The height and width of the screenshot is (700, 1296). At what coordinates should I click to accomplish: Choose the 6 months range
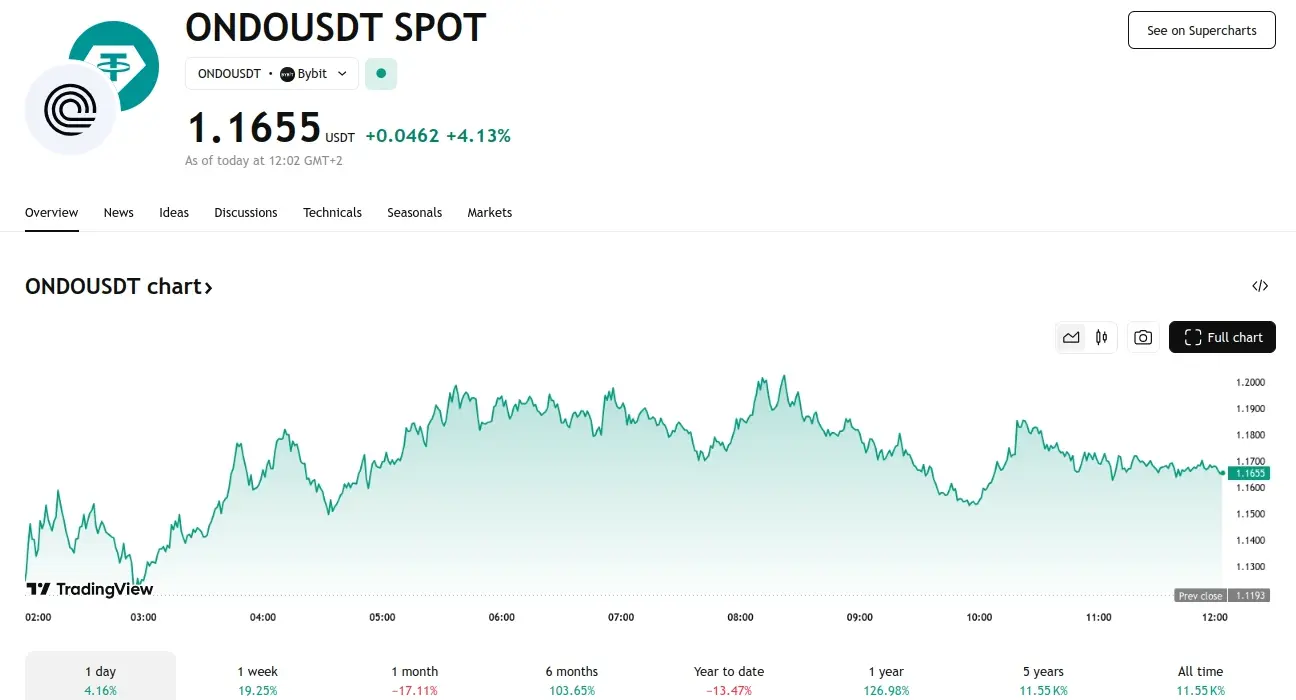[x=572, y=679]
